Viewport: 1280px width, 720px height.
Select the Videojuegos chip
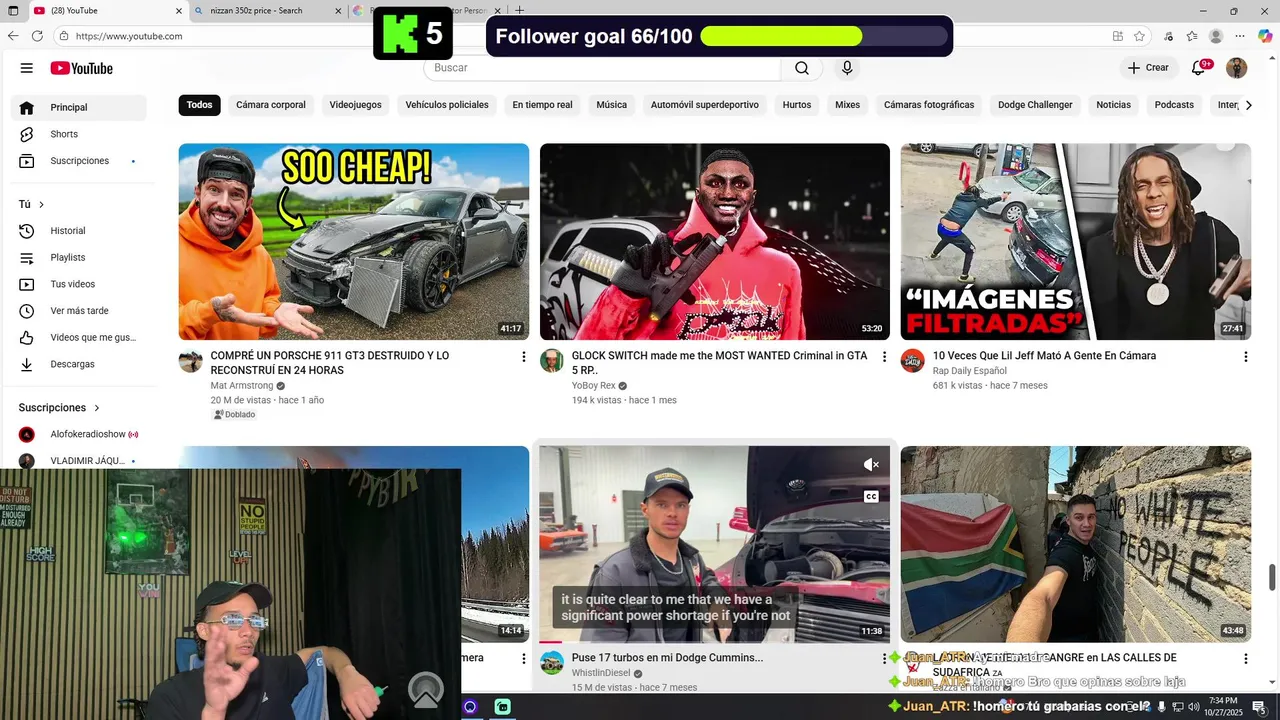coord(355,105)
